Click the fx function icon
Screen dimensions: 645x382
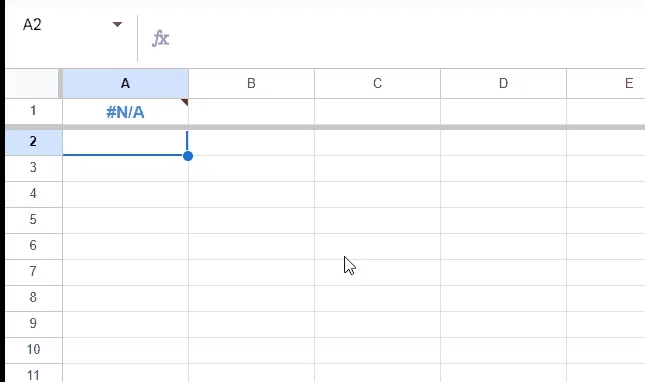point(160,39)
